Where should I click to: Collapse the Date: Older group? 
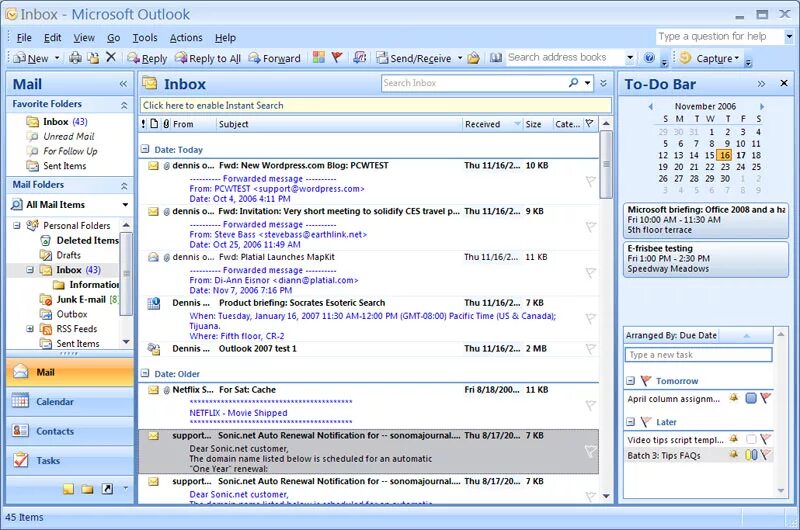(x=145, y=373)
